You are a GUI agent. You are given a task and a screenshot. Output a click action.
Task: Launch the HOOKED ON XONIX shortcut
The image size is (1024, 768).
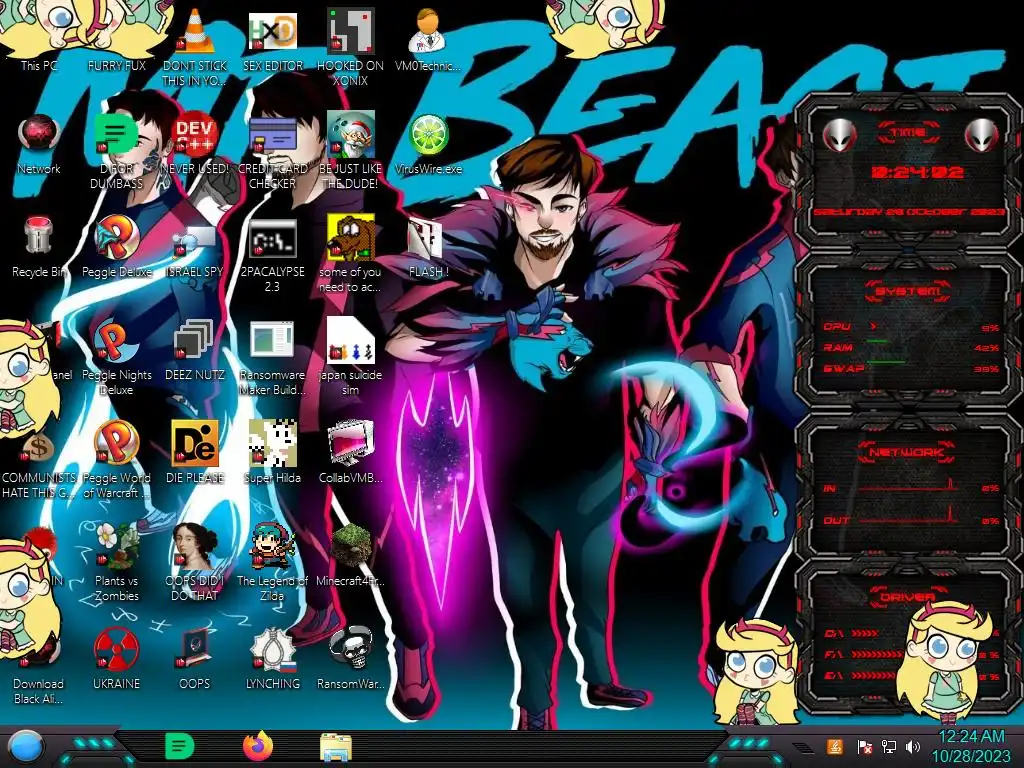(351, 46)
